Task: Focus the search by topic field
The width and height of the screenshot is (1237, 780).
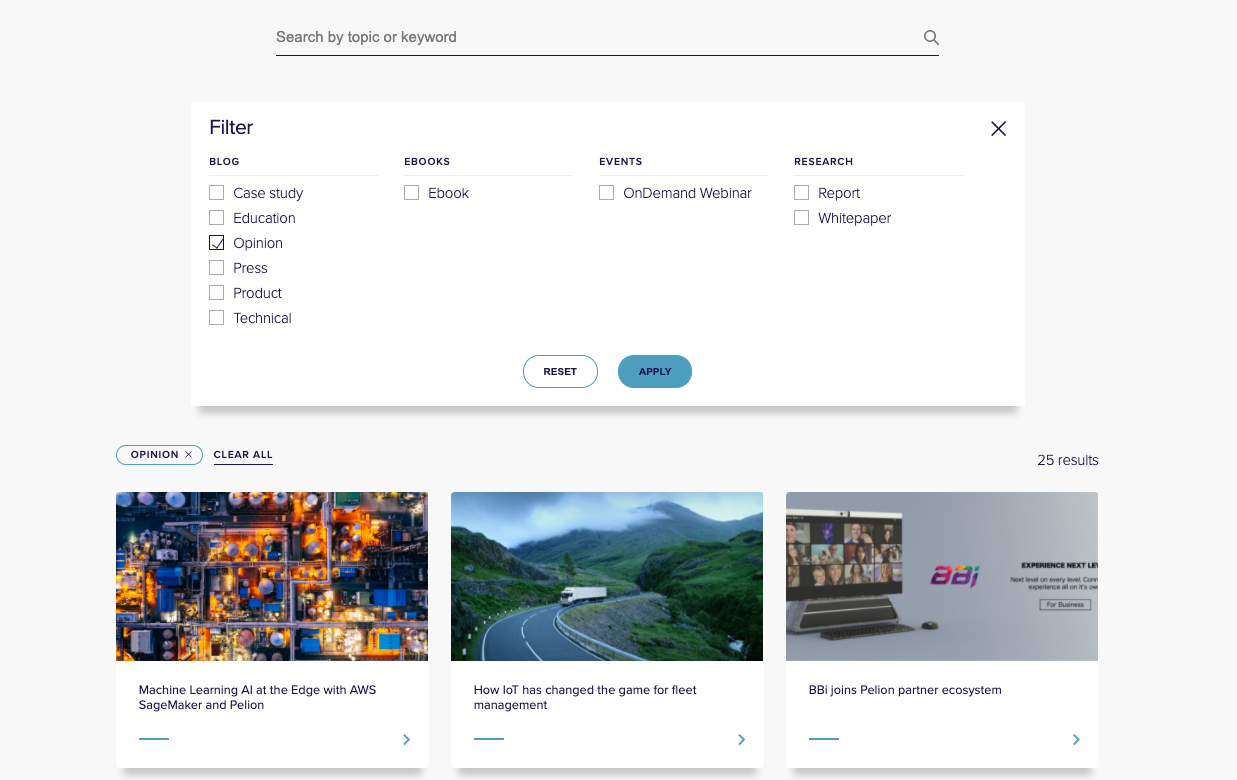Action: (x=597, y=38)
